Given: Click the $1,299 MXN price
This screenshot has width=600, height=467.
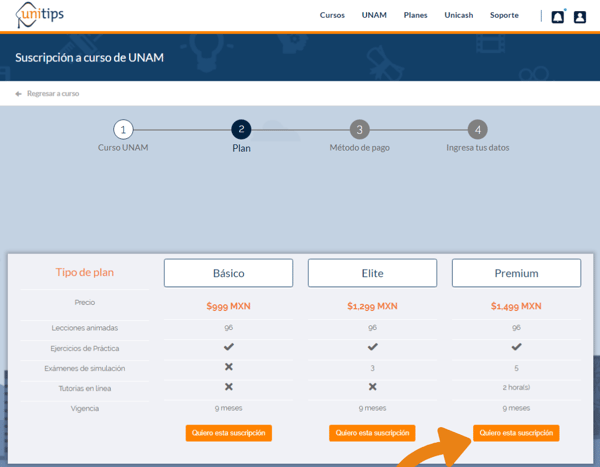Looking at the screenshot, I should (372, 306).
